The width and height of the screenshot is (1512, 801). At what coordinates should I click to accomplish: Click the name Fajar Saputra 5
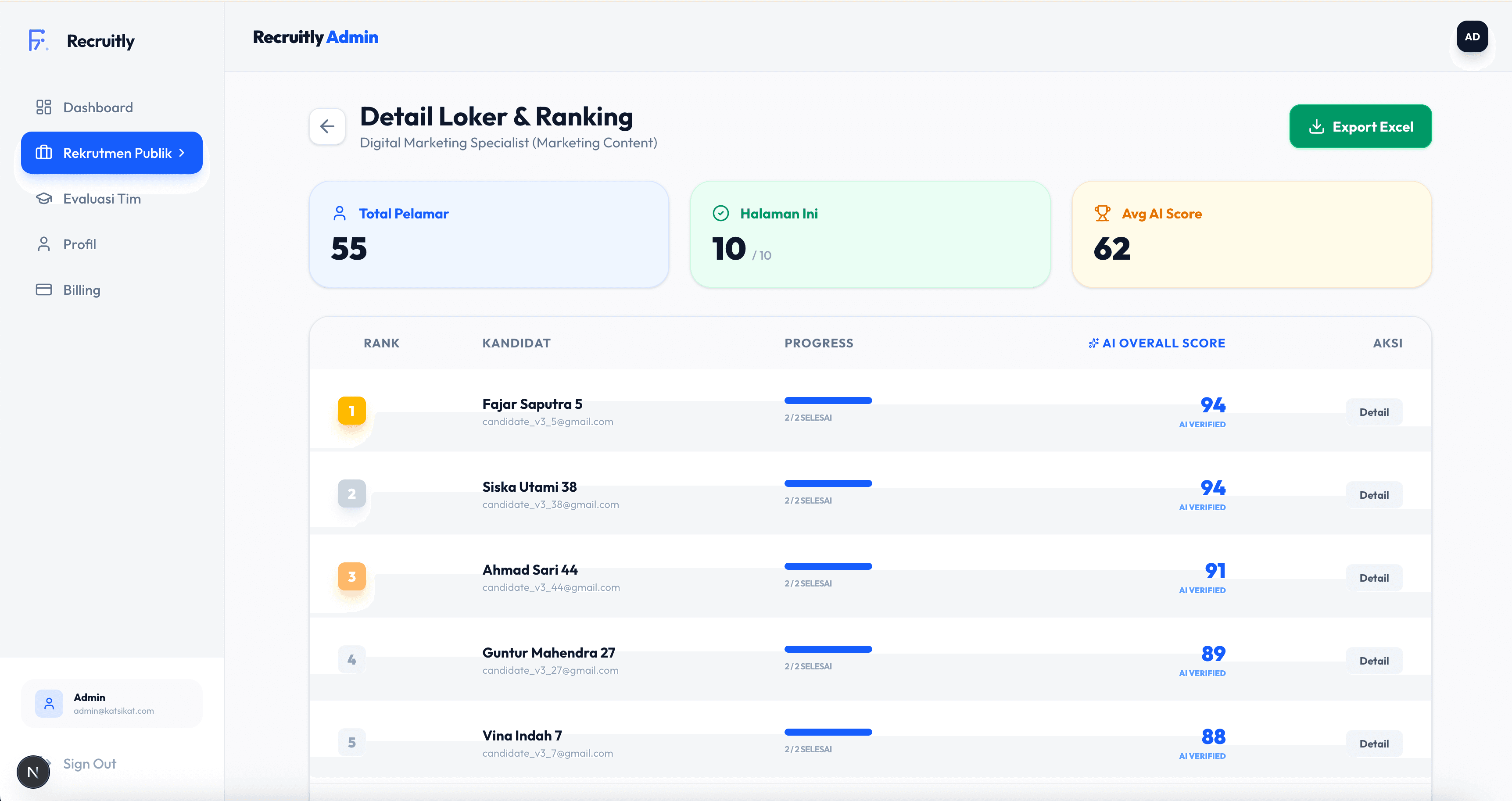(x=532, y=404)
